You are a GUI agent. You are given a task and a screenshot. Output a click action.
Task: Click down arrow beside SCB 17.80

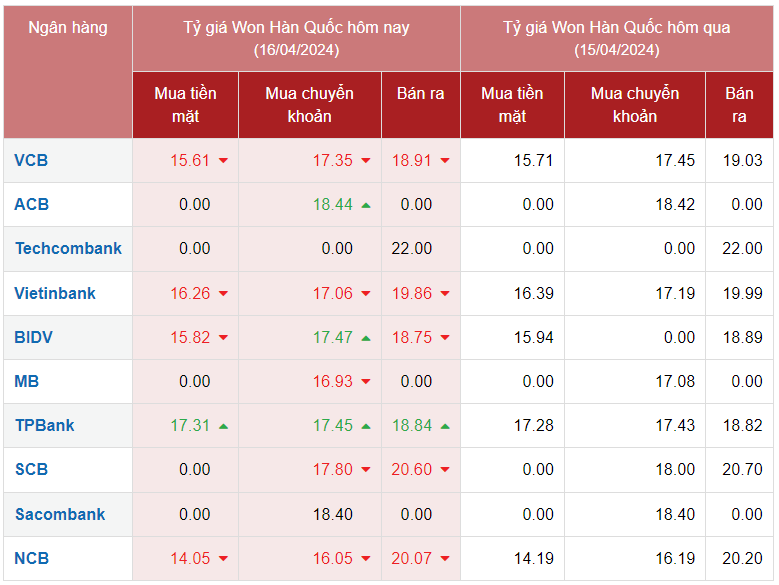point(366,469)
